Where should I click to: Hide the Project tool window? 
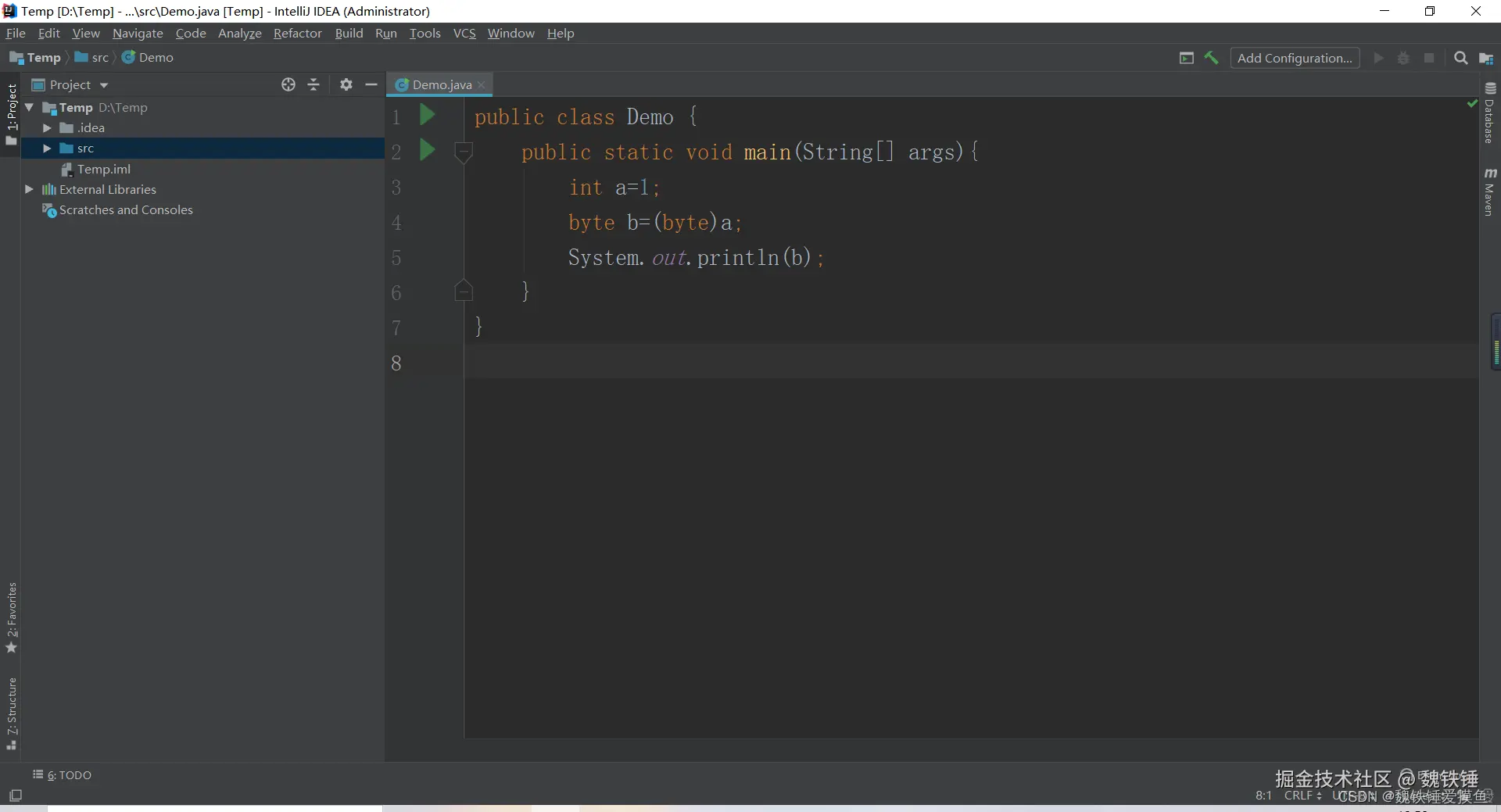point(371,84)
